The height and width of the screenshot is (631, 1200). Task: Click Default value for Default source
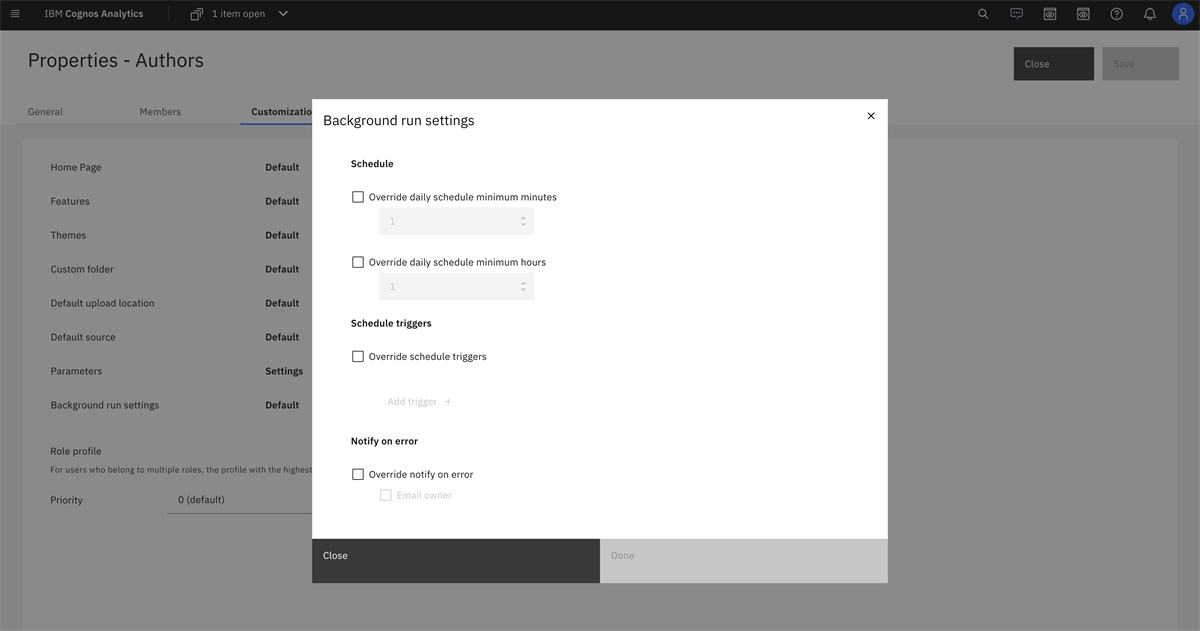(x=282, y=338)
